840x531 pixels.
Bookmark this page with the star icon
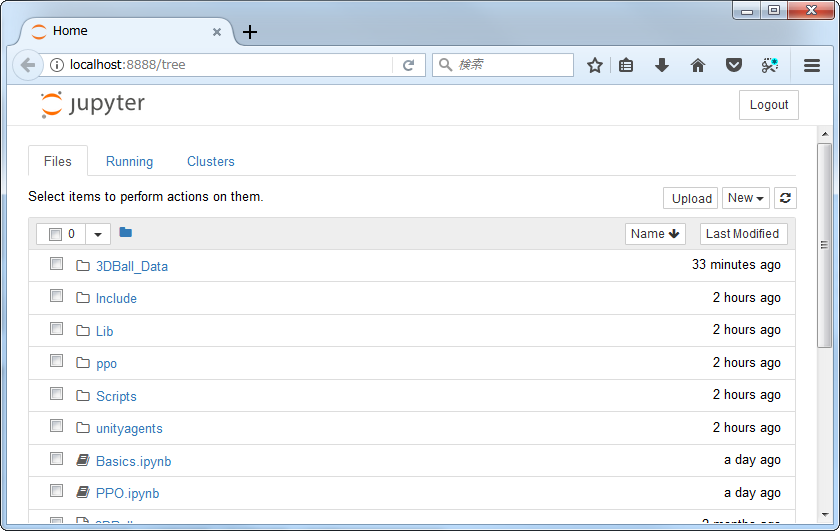click(595, 65)
